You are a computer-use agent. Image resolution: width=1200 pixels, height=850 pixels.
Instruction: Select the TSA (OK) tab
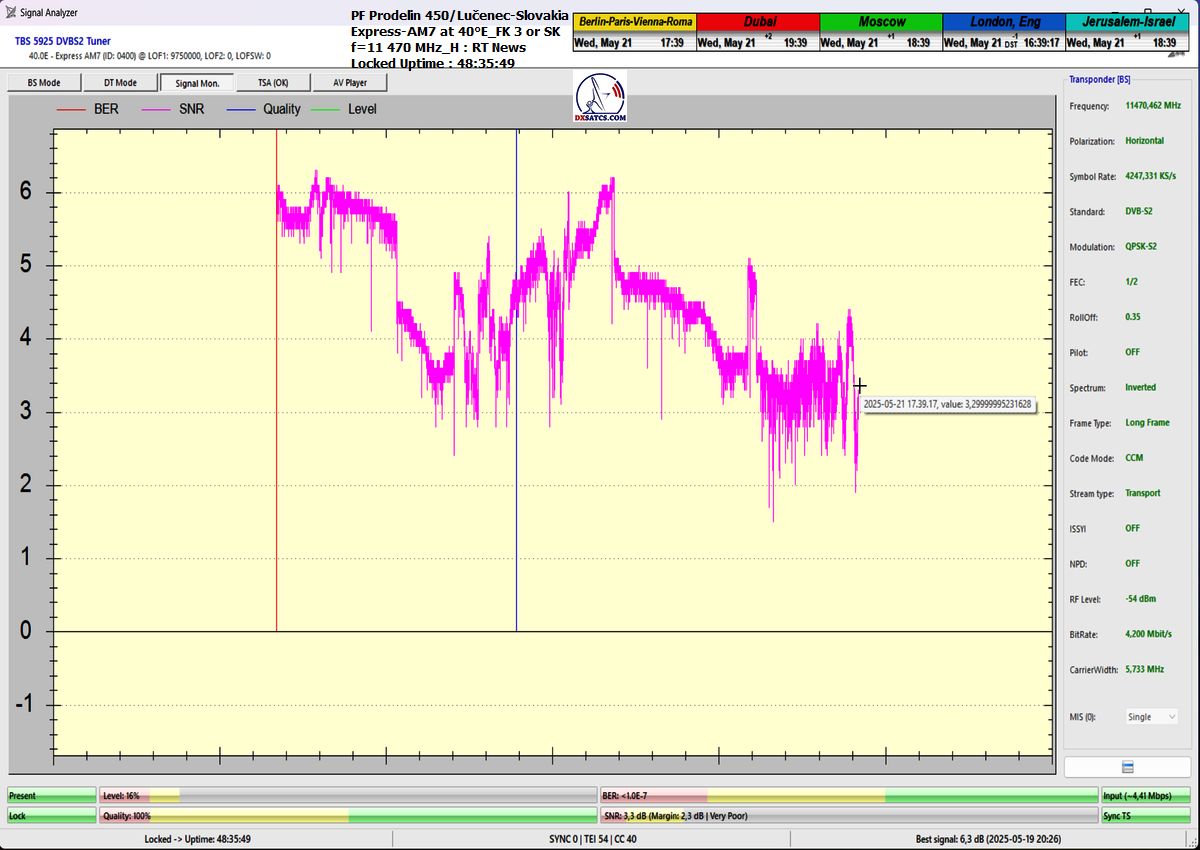click(273, 83)
